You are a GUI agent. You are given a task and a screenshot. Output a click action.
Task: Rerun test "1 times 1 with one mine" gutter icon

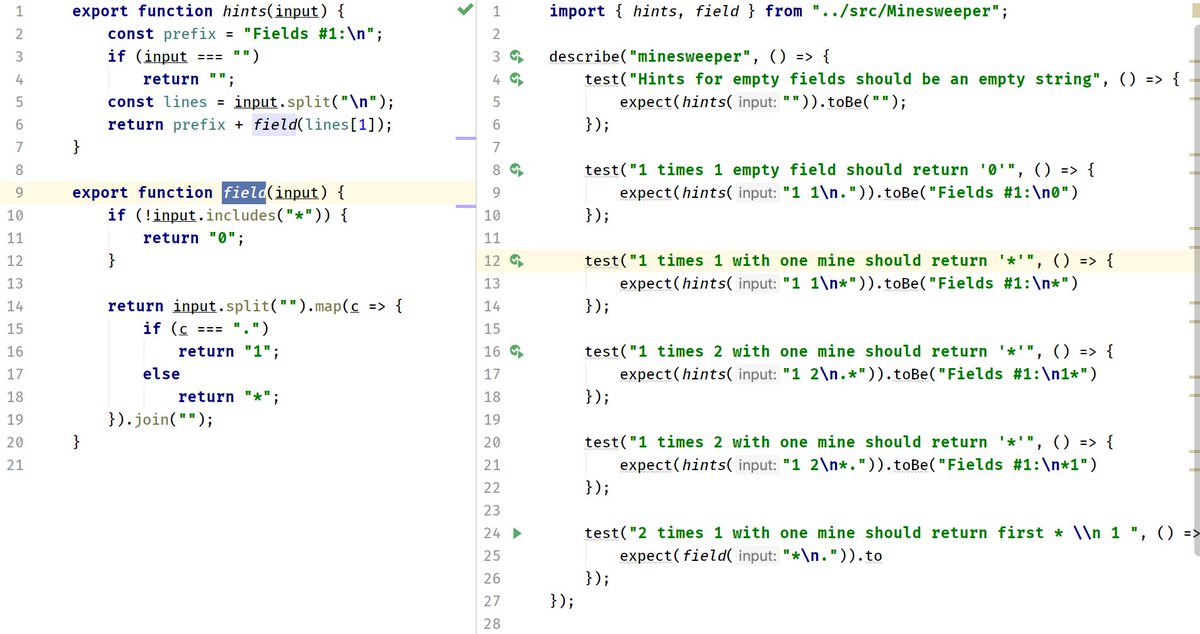click(517, 261)
